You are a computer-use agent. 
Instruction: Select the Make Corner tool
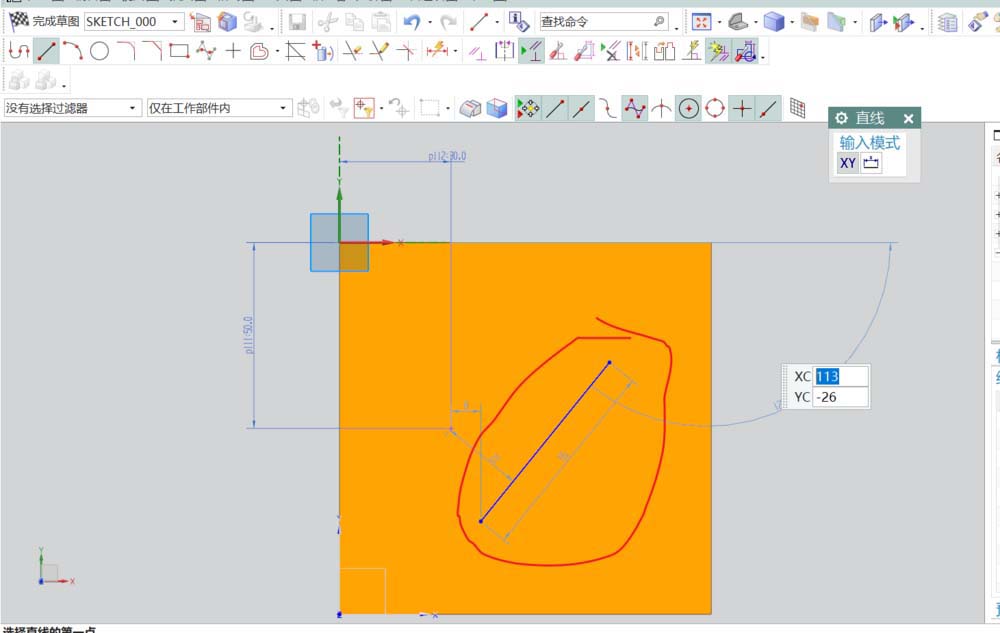pyautogui.click(x=406, y=51)
